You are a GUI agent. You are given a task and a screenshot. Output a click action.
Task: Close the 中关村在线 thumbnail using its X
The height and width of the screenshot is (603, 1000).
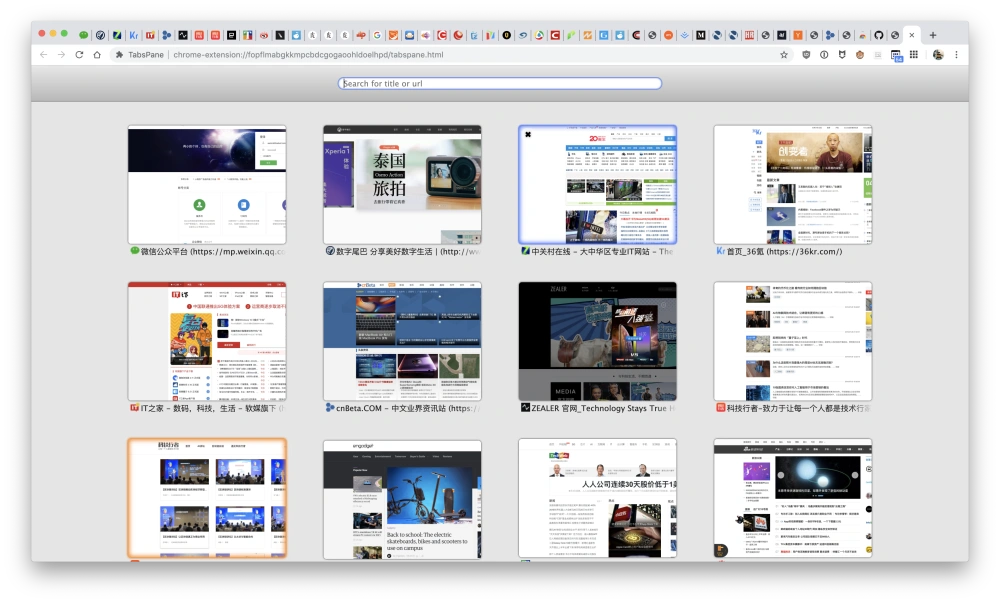pyautogui.click(x=527, y=135)
